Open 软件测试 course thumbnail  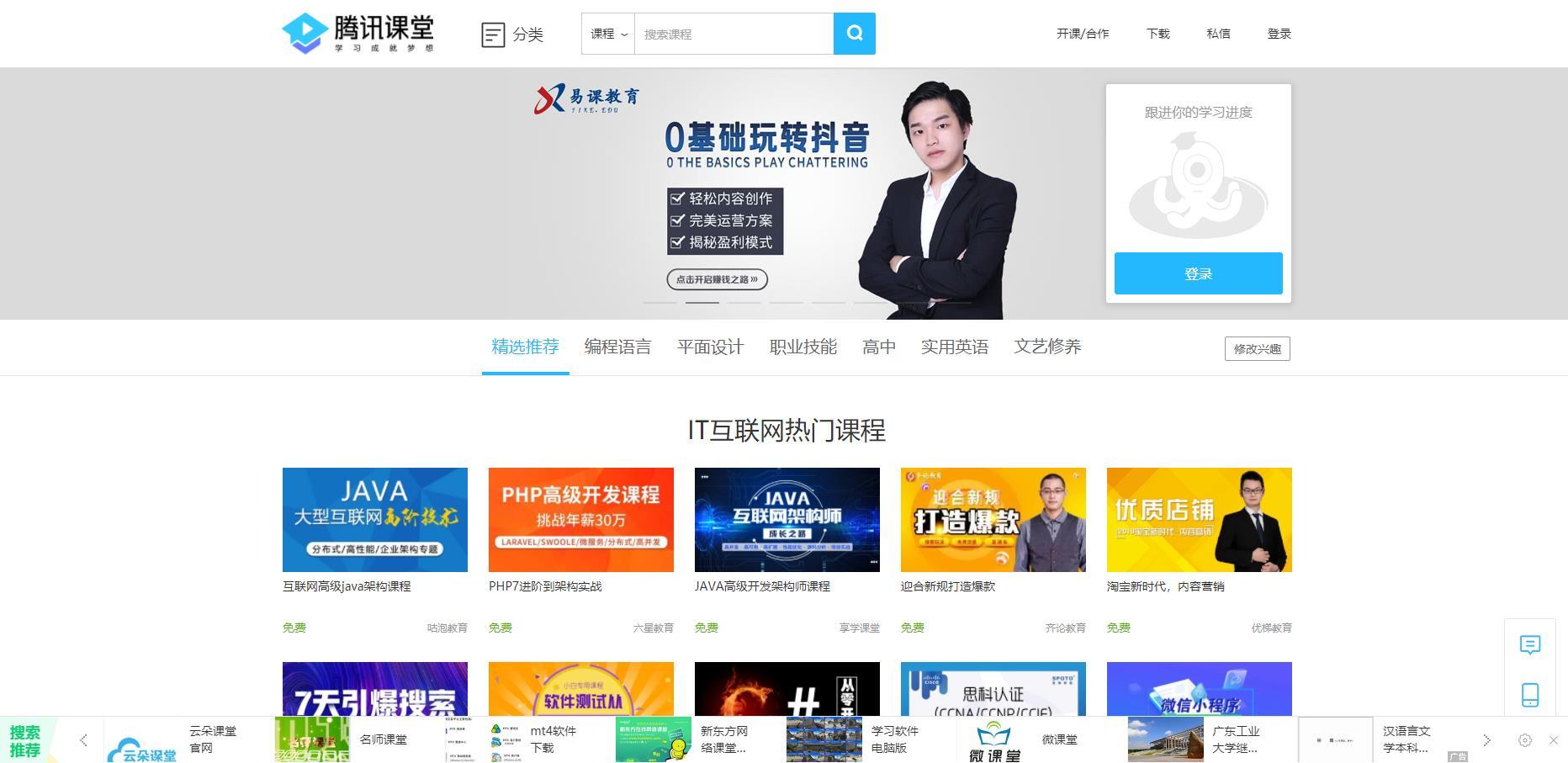point(581,689)
